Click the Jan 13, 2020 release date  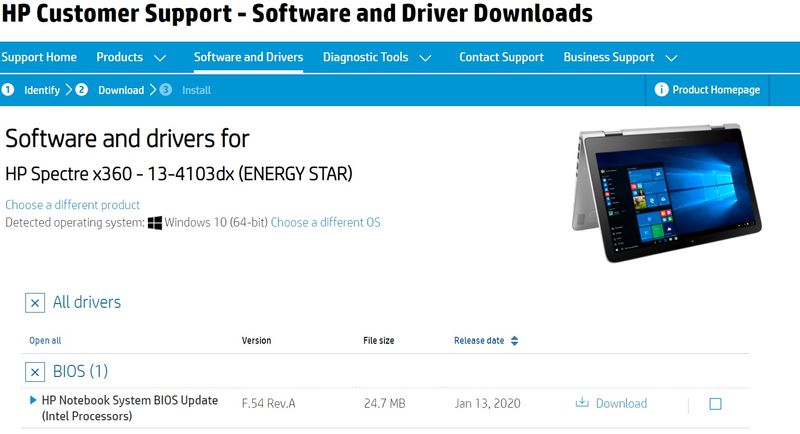487,403
